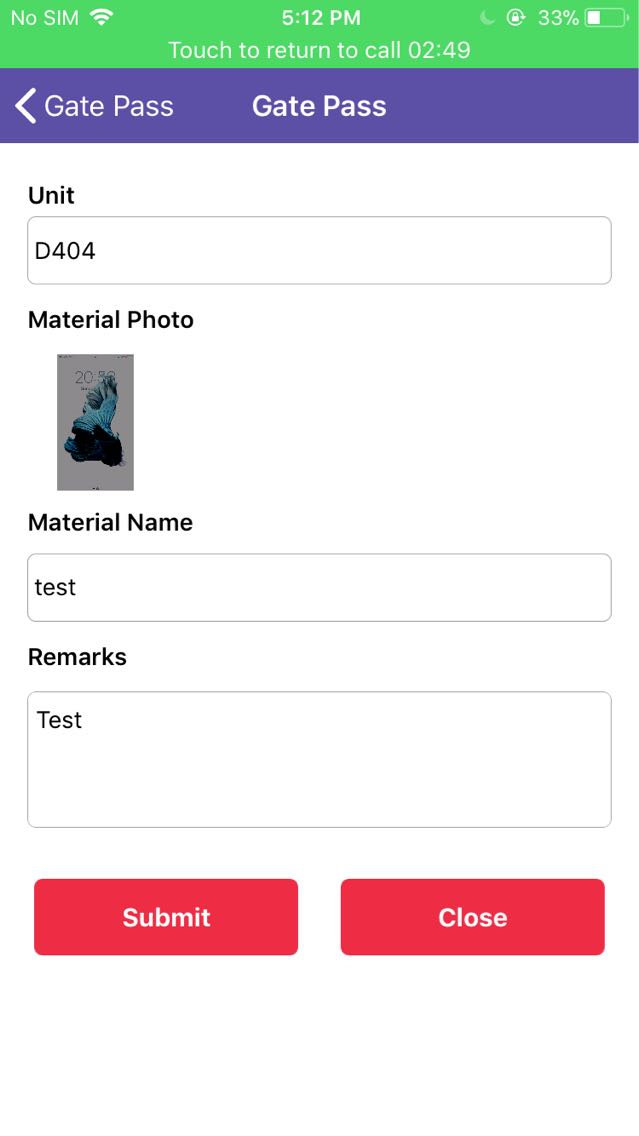This screenshot has height=1136, width=639.
Task: Tap the Wi-Fi signal icon
Action: coord(101,17)
